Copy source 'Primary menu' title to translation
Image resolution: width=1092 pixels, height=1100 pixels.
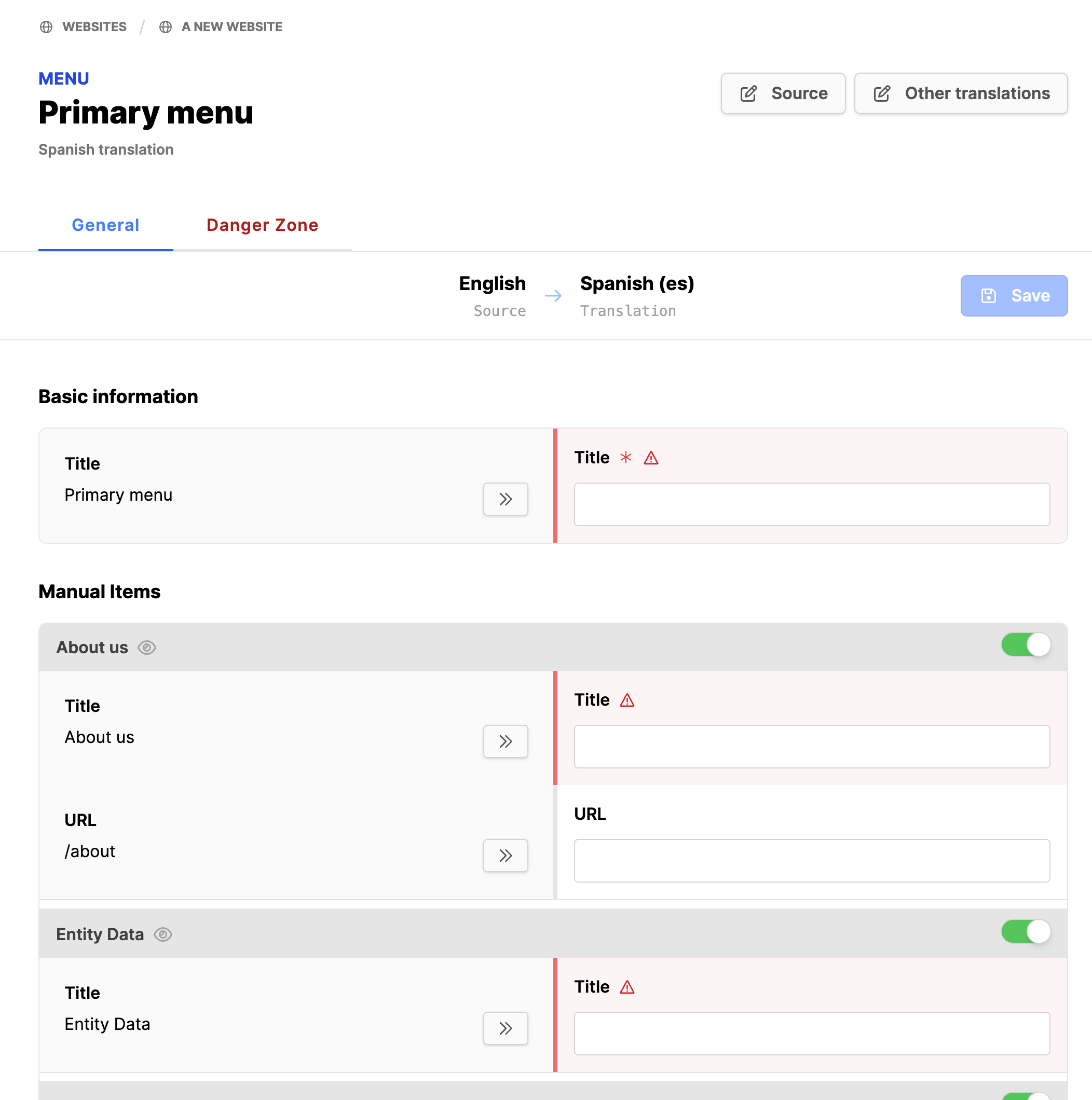(x=506, y=499)
